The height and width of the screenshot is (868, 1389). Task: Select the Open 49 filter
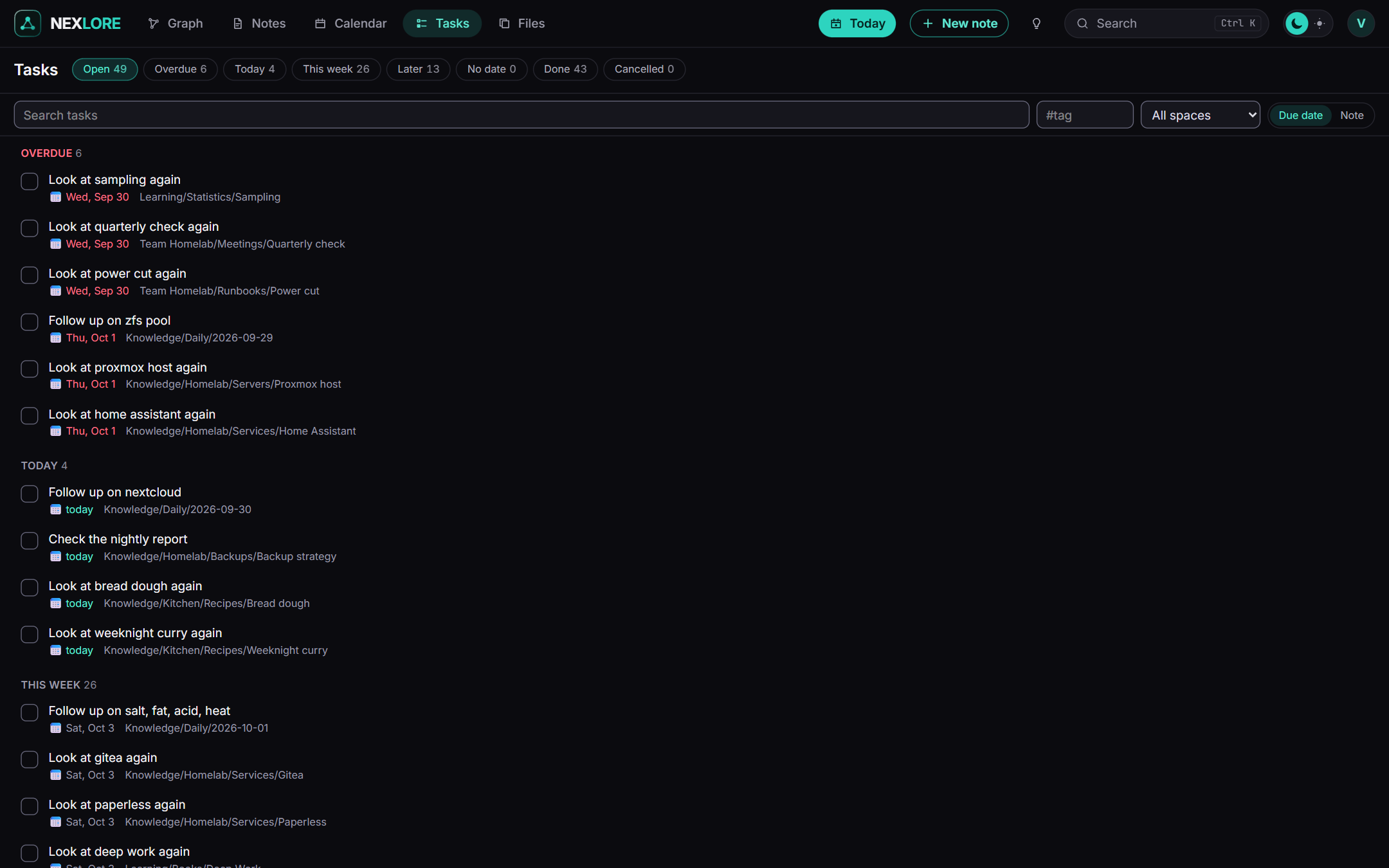(105, 69)
